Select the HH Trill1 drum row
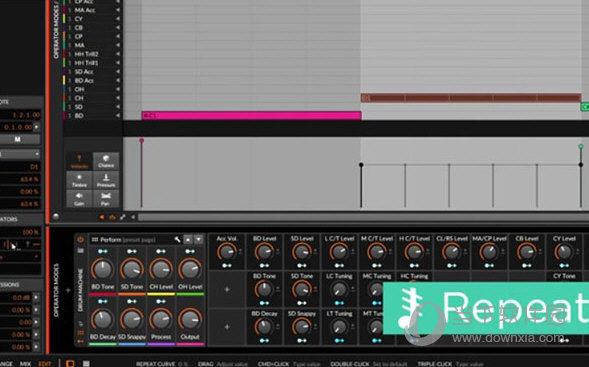 point(92,63)
